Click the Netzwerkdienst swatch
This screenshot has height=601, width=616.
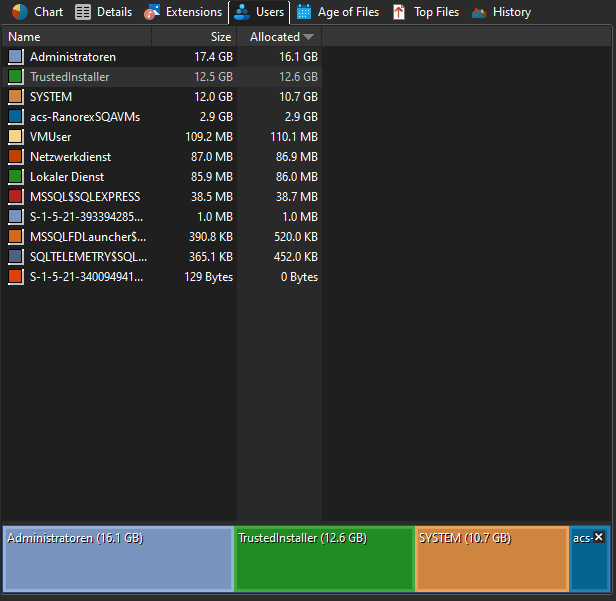[16, 157]
